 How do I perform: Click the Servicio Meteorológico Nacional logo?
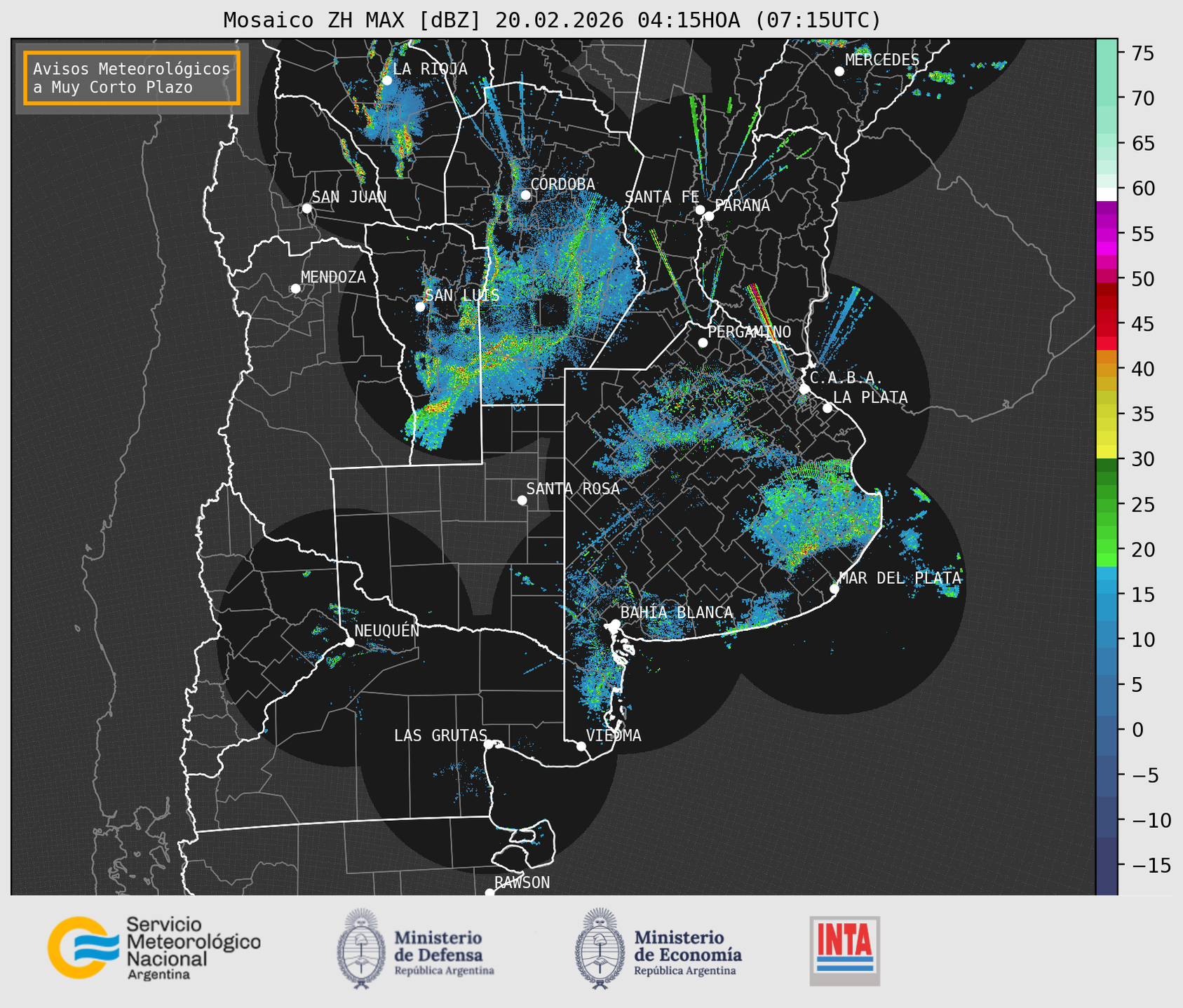coord(154,948)
